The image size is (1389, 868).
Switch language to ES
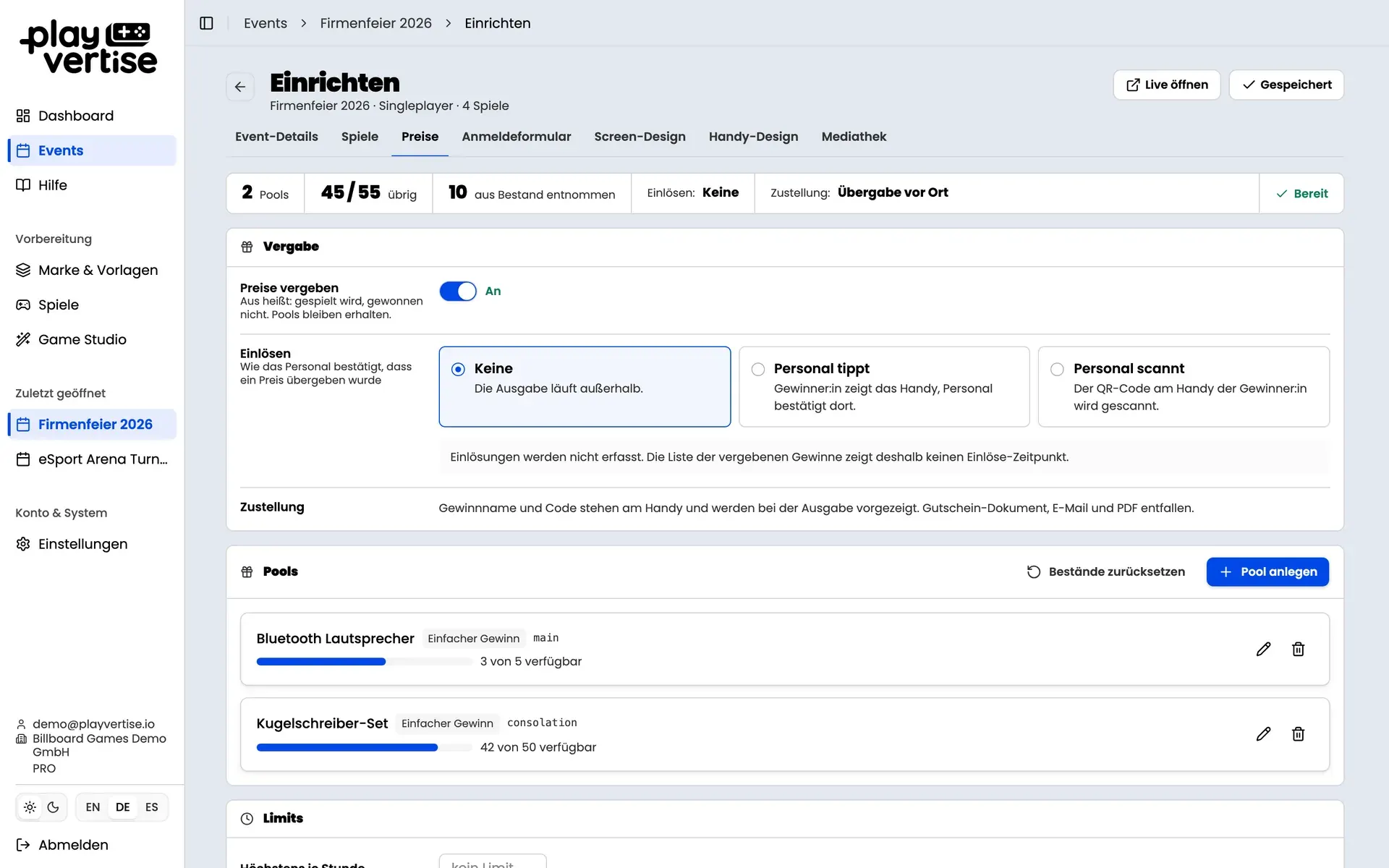pos(151,807)
